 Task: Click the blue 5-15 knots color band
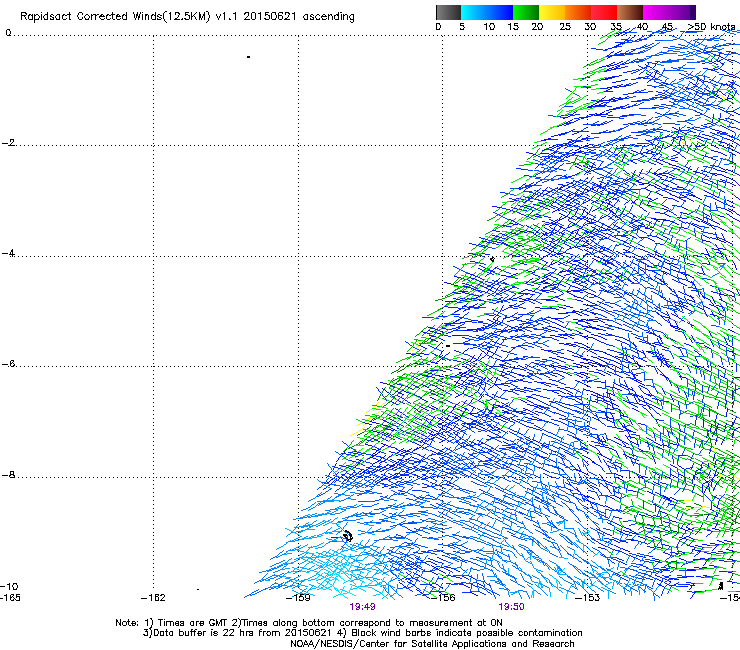point(487,12)
